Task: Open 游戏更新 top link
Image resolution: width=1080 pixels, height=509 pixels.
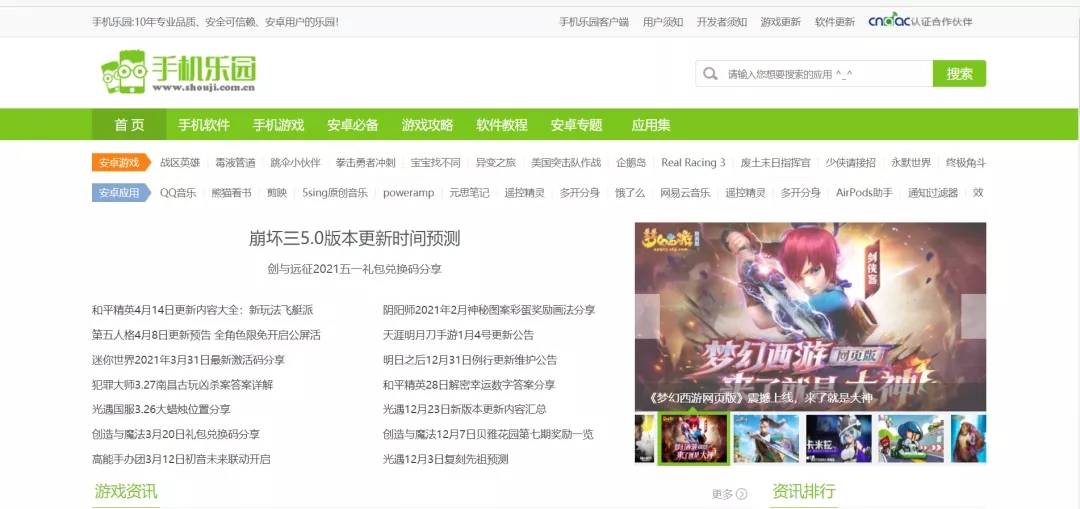Action: coord(780,22)
